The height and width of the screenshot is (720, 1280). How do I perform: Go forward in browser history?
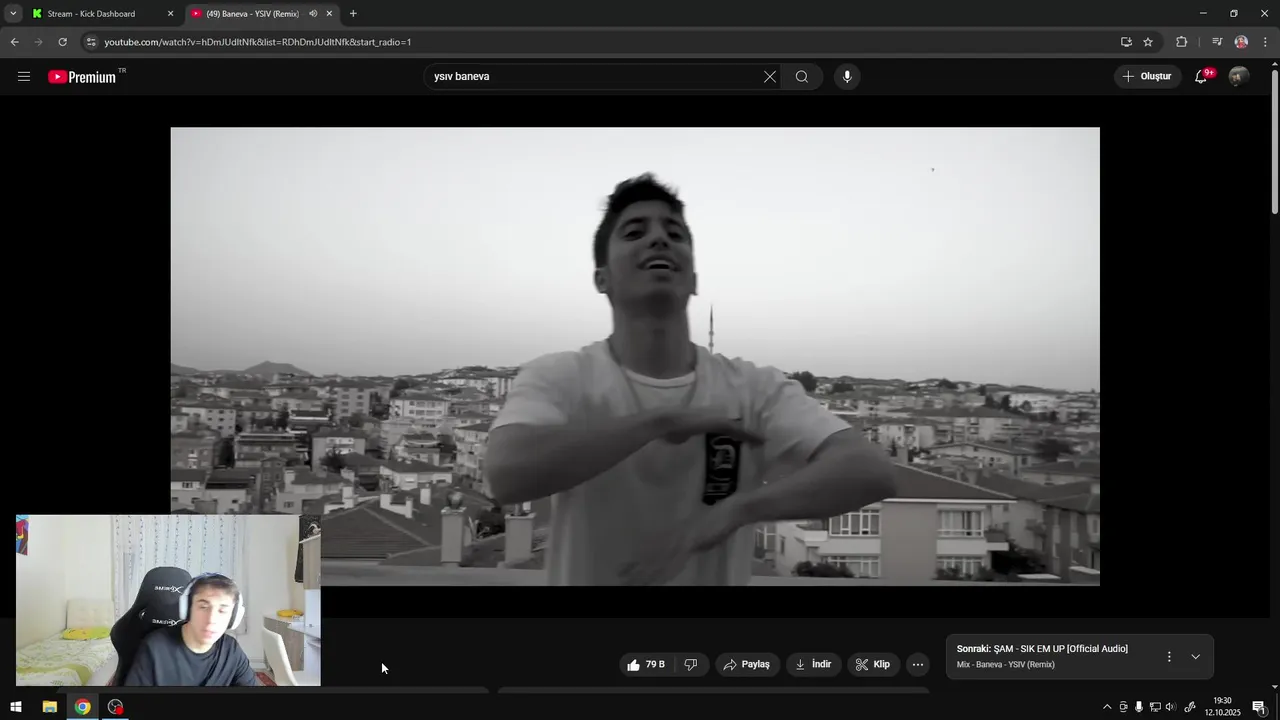coord(38,42)
